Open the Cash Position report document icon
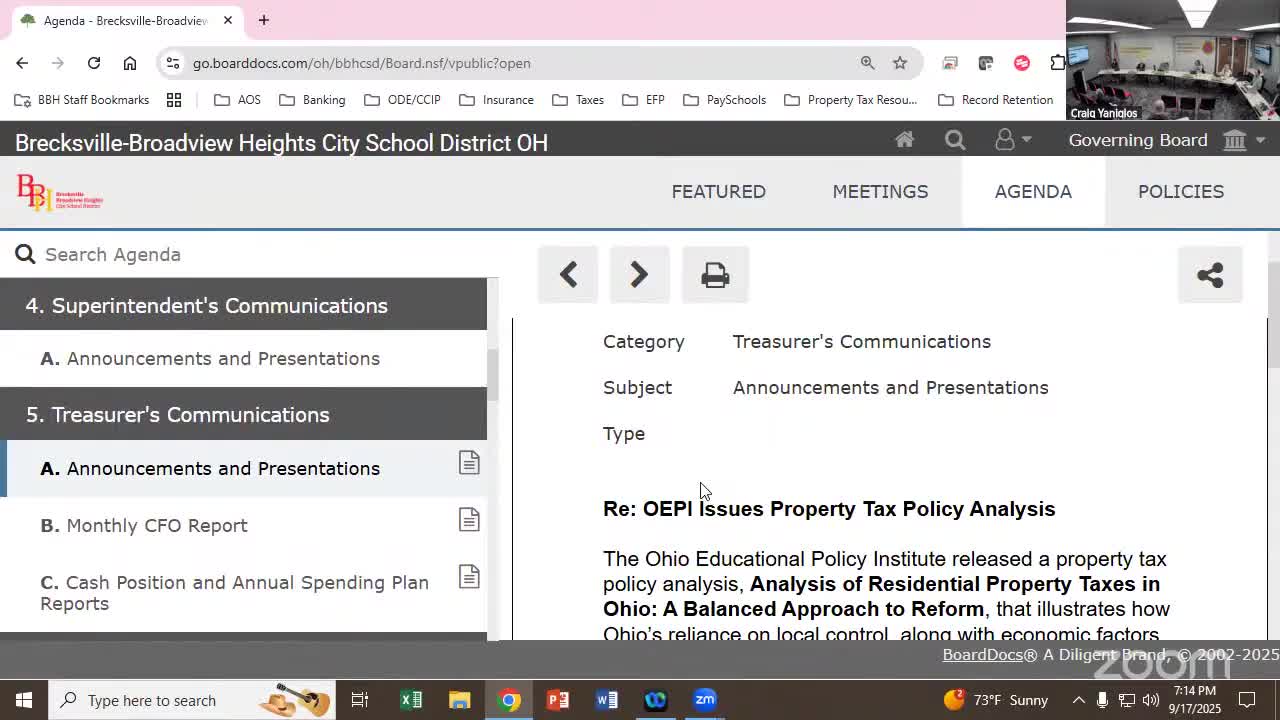The image size is (1280, 720). [469, 576]
